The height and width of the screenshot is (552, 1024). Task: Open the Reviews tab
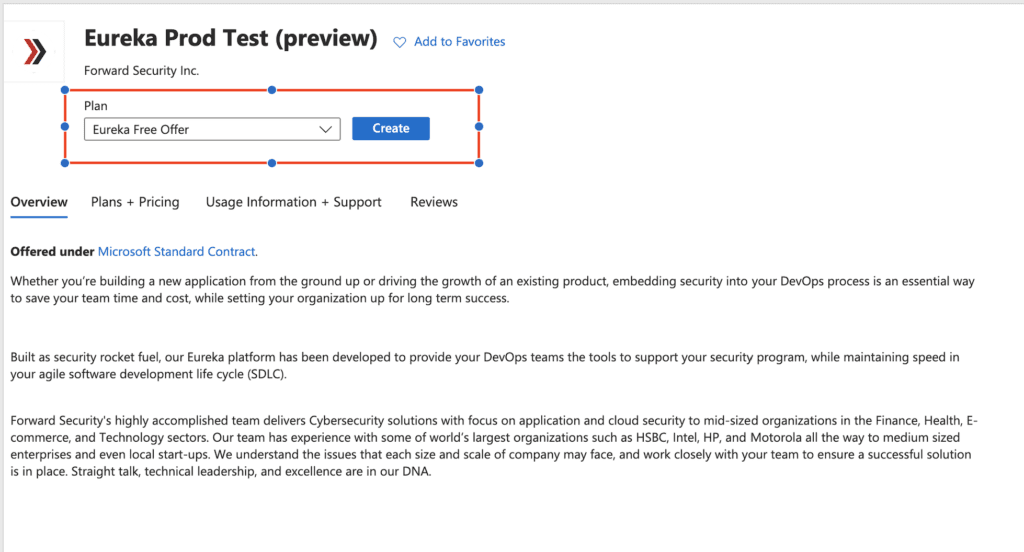point(434,202)
